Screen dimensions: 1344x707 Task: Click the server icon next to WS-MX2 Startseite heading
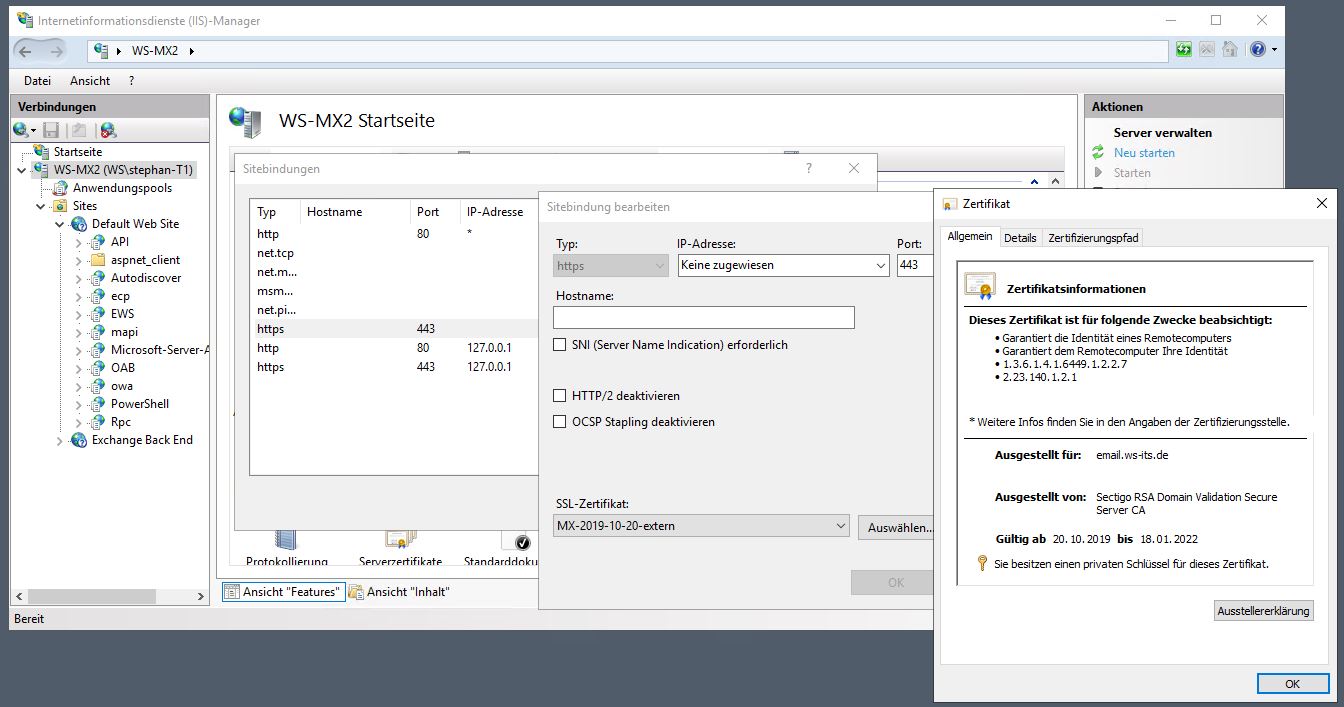point(246,121)
